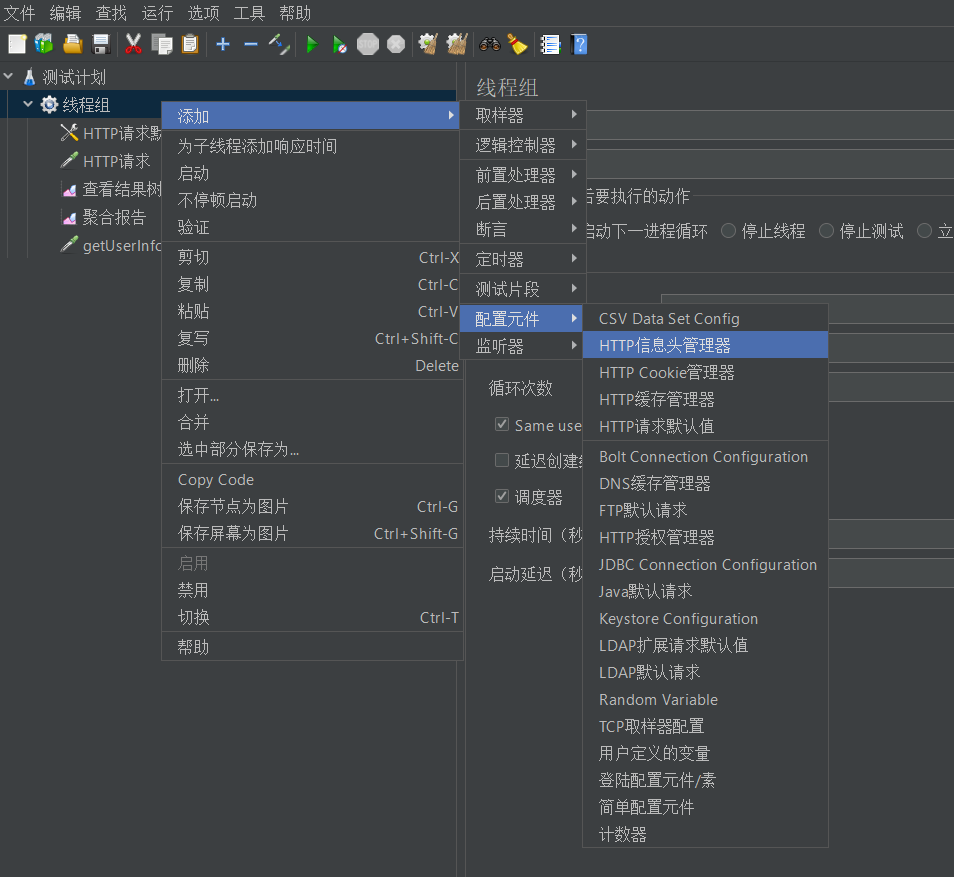Click Copy Code context entry

coord(312,480)
